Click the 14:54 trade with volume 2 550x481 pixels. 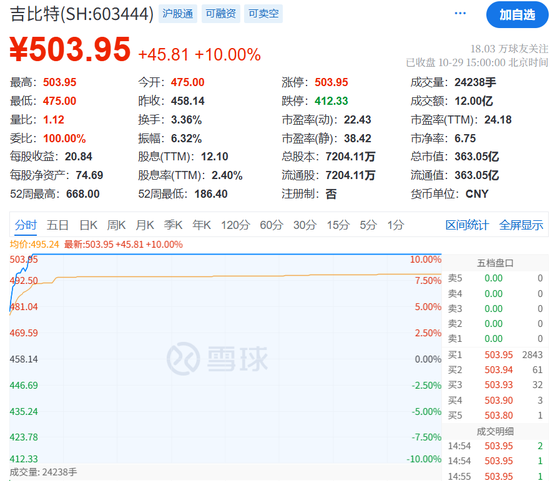coord(495,446)
